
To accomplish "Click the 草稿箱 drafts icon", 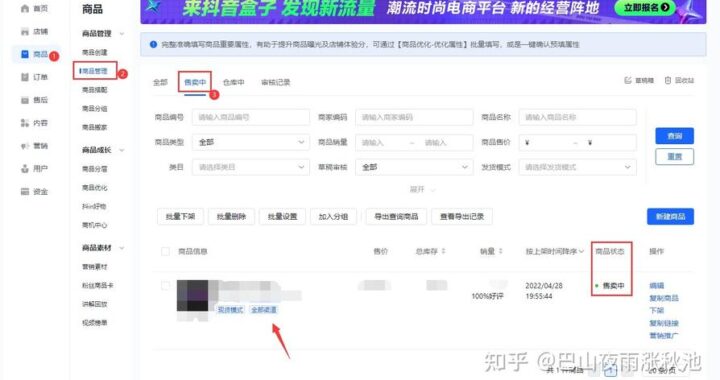I will [x=628, y=80].
